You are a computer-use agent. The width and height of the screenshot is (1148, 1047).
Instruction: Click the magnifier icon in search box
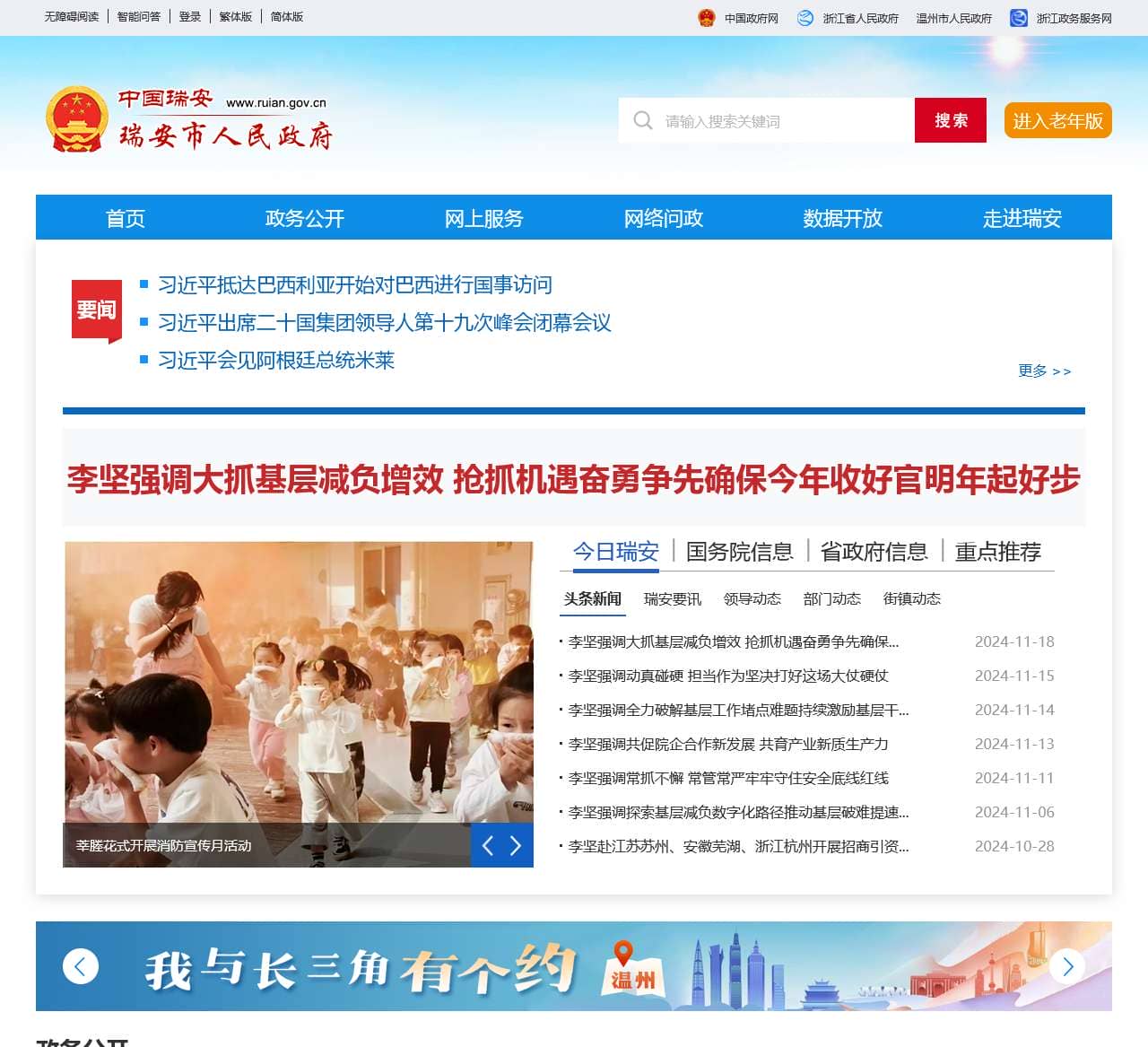click(643, 120)
